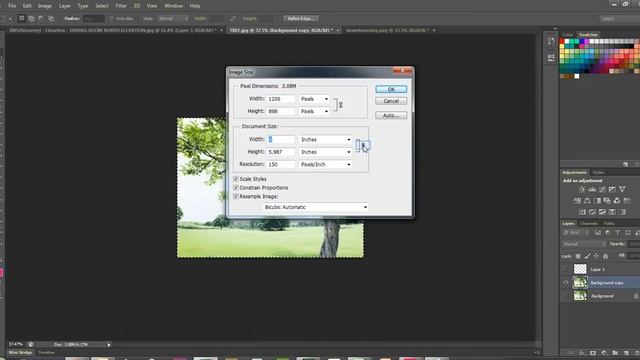This screenshot has height=360, width=640.
Task: Add a Black & White adjustment
Action: [597, 200]
